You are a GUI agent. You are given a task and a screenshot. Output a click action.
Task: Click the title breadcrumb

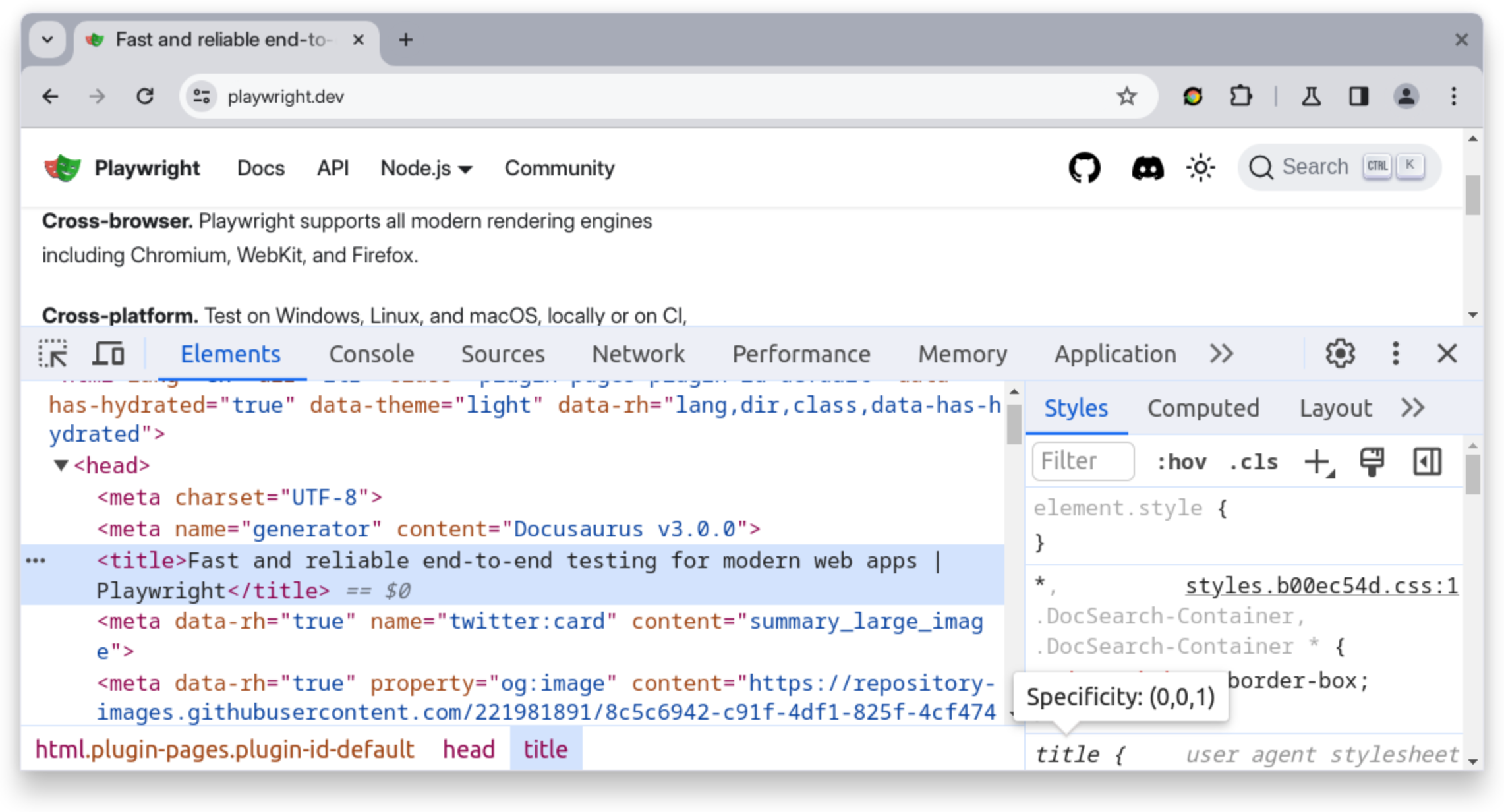[546, 749]
